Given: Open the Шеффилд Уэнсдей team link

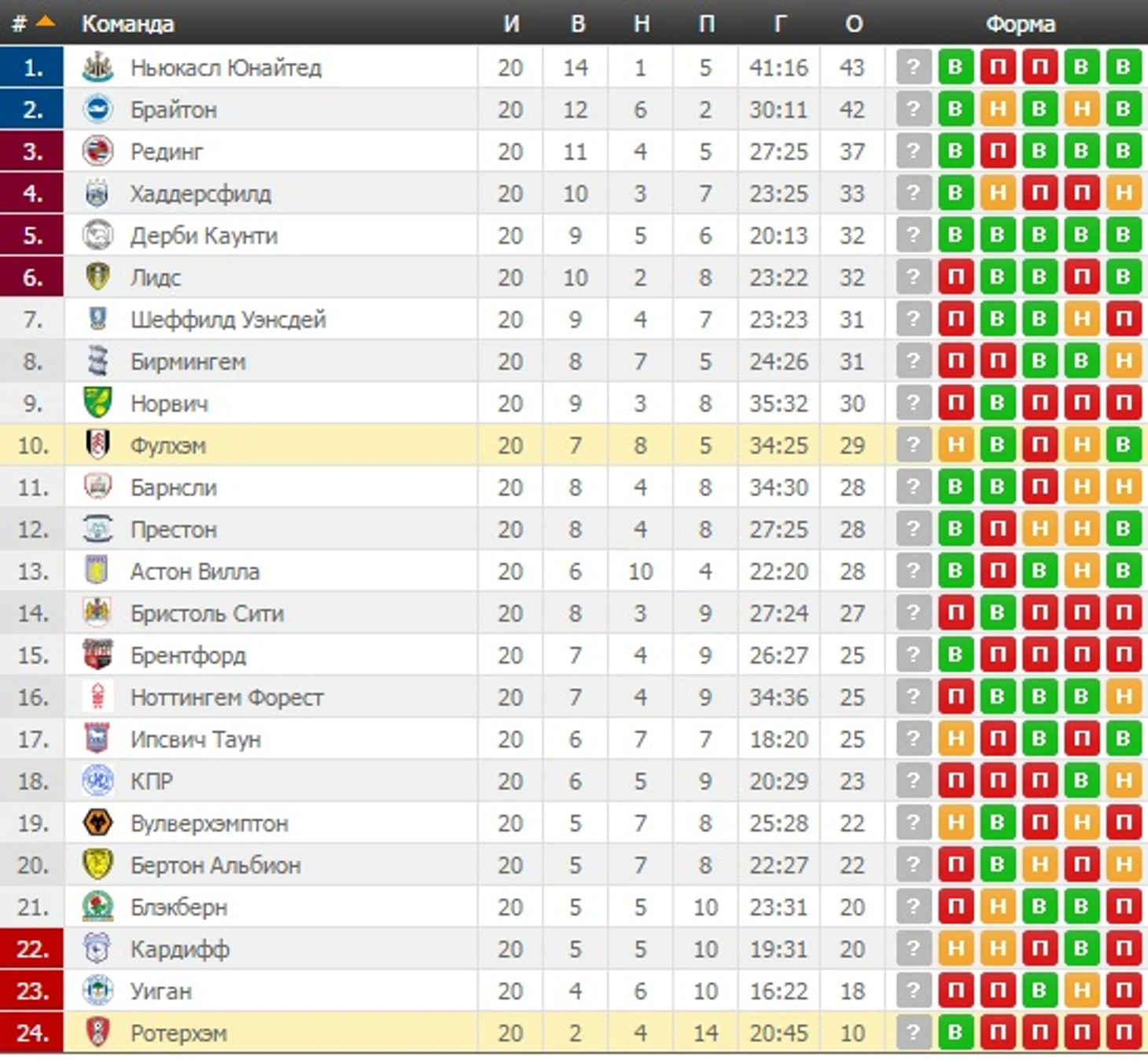Looking at the screenshot, I should pos(228,319).
